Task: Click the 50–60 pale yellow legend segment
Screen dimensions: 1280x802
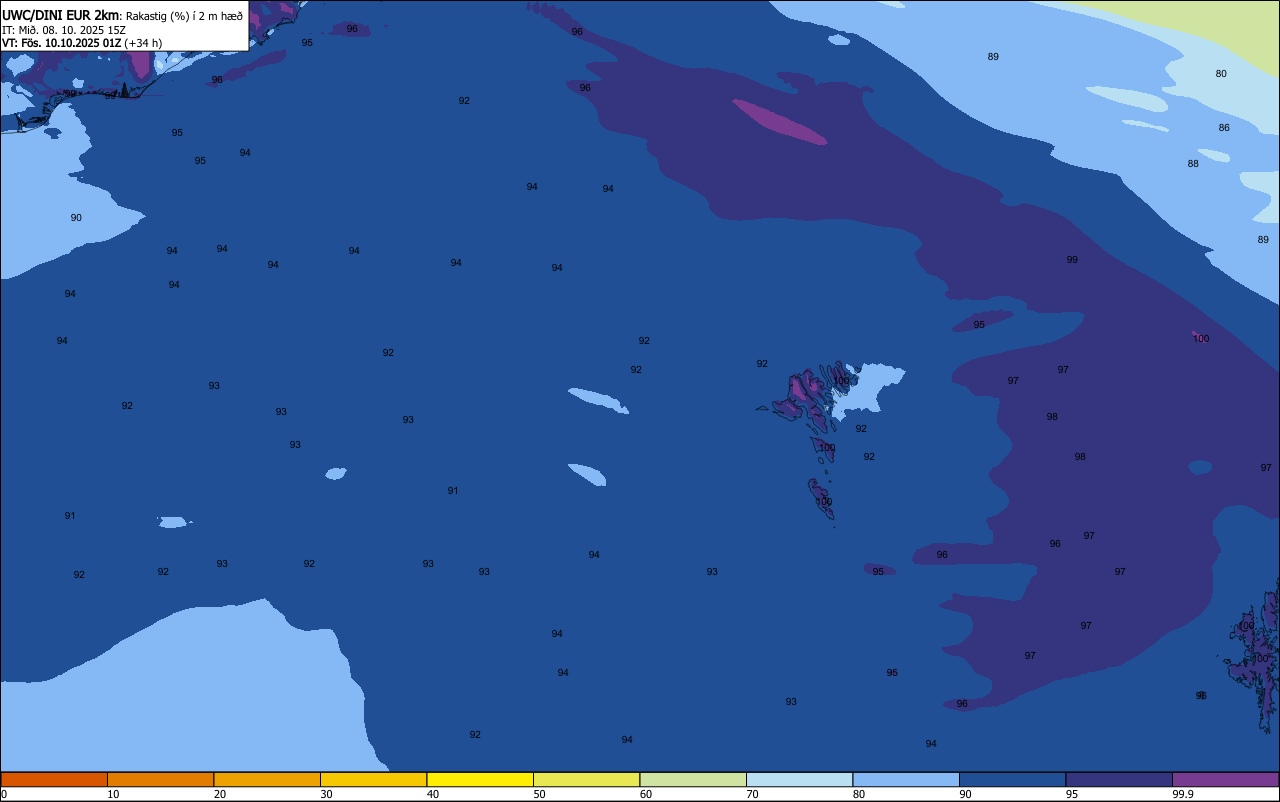Action: pyautogui.click(x=586, y=779)
